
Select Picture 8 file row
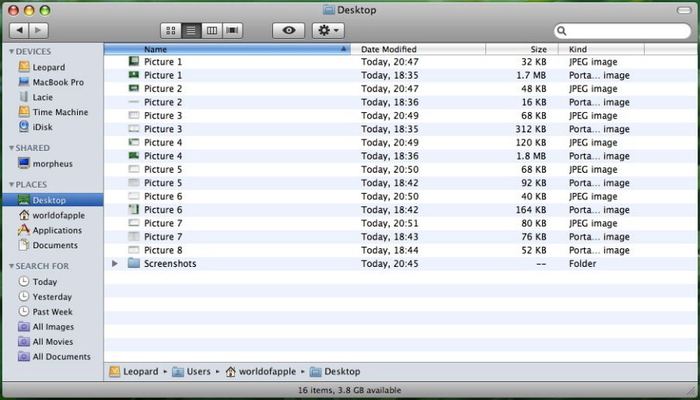400,250
